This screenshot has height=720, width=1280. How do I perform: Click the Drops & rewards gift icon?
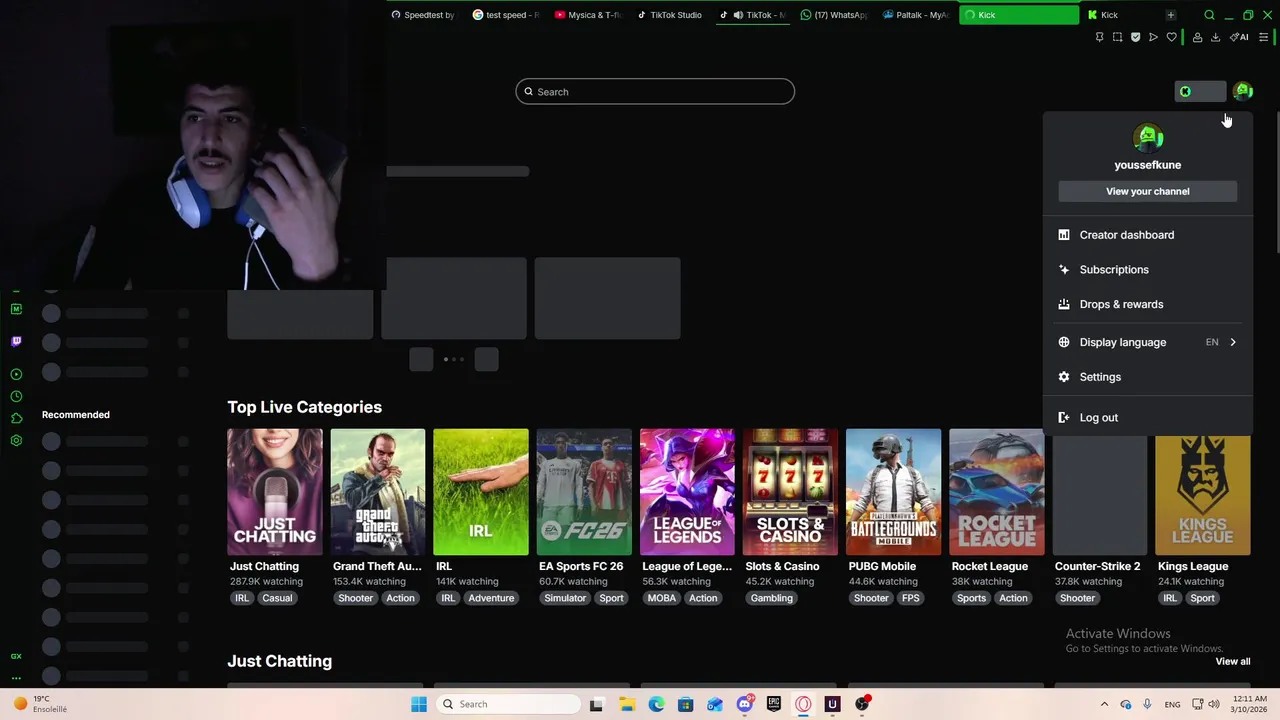[x=1064, y=304]
